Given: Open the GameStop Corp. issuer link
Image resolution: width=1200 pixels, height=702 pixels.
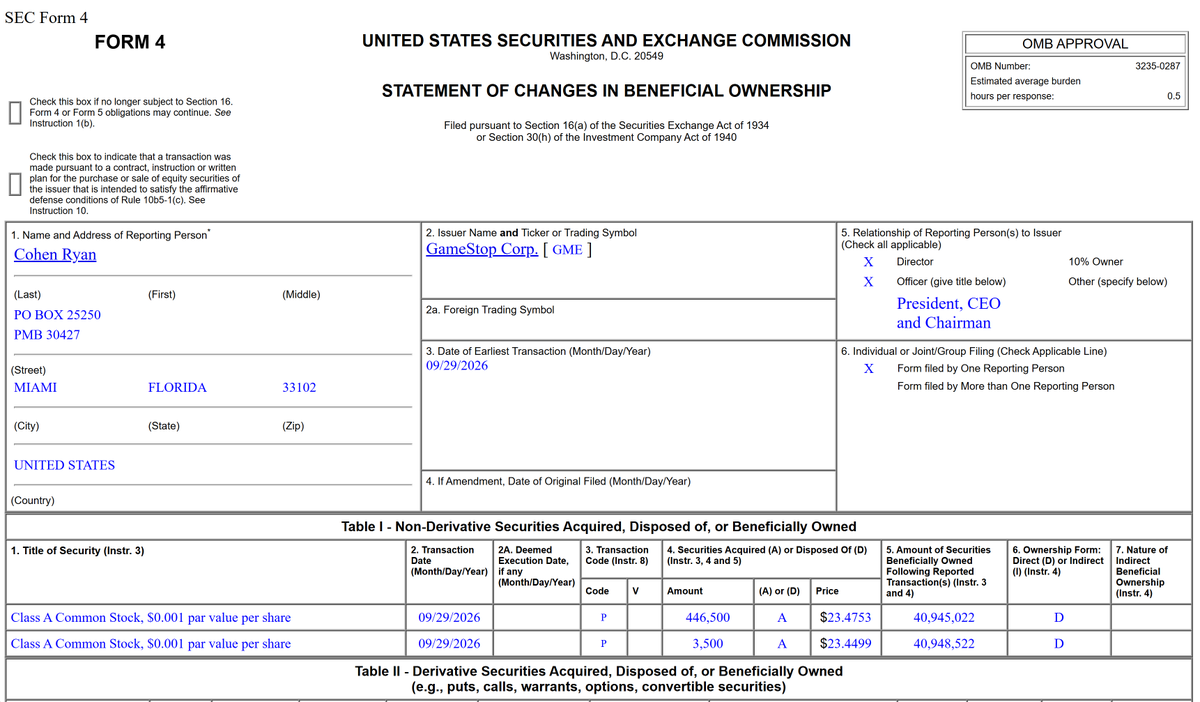Looking at the screenshot, I should tap(482, 249).
